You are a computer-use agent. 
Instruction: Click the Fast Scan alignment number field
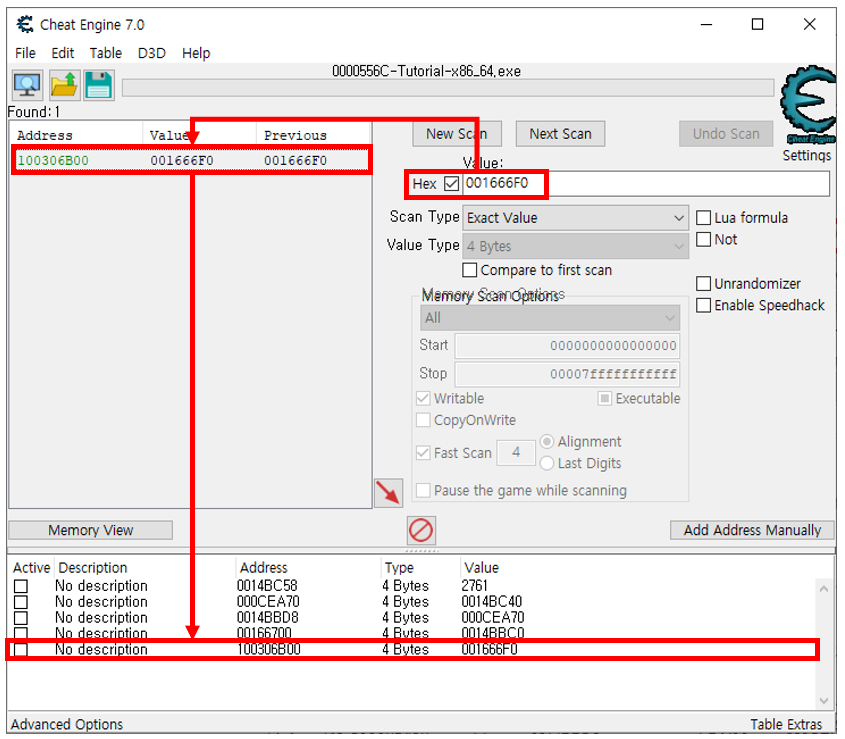tap(516, 452)
